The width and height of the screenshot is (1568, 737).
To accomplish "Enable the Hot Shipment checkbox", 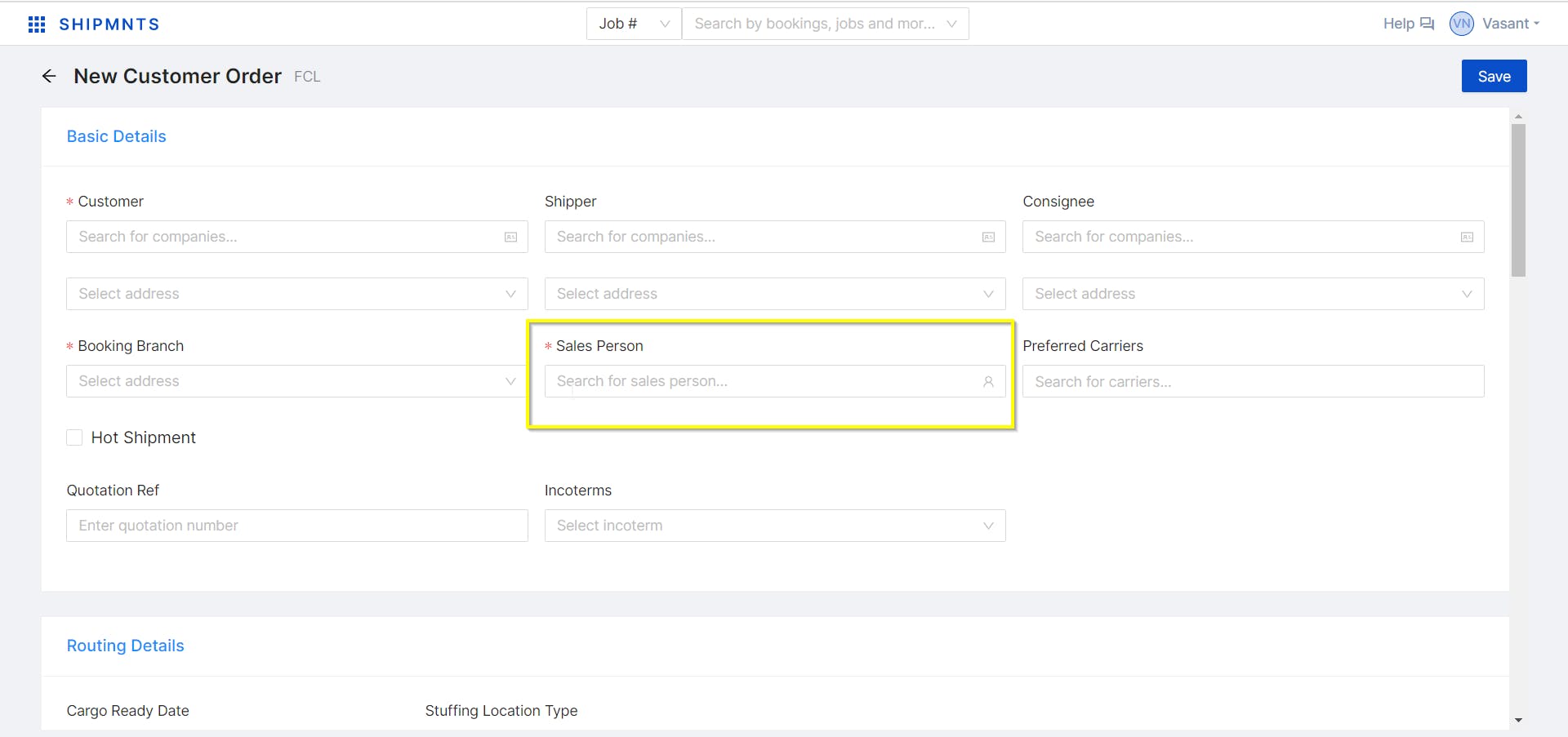I will (74, 437).
